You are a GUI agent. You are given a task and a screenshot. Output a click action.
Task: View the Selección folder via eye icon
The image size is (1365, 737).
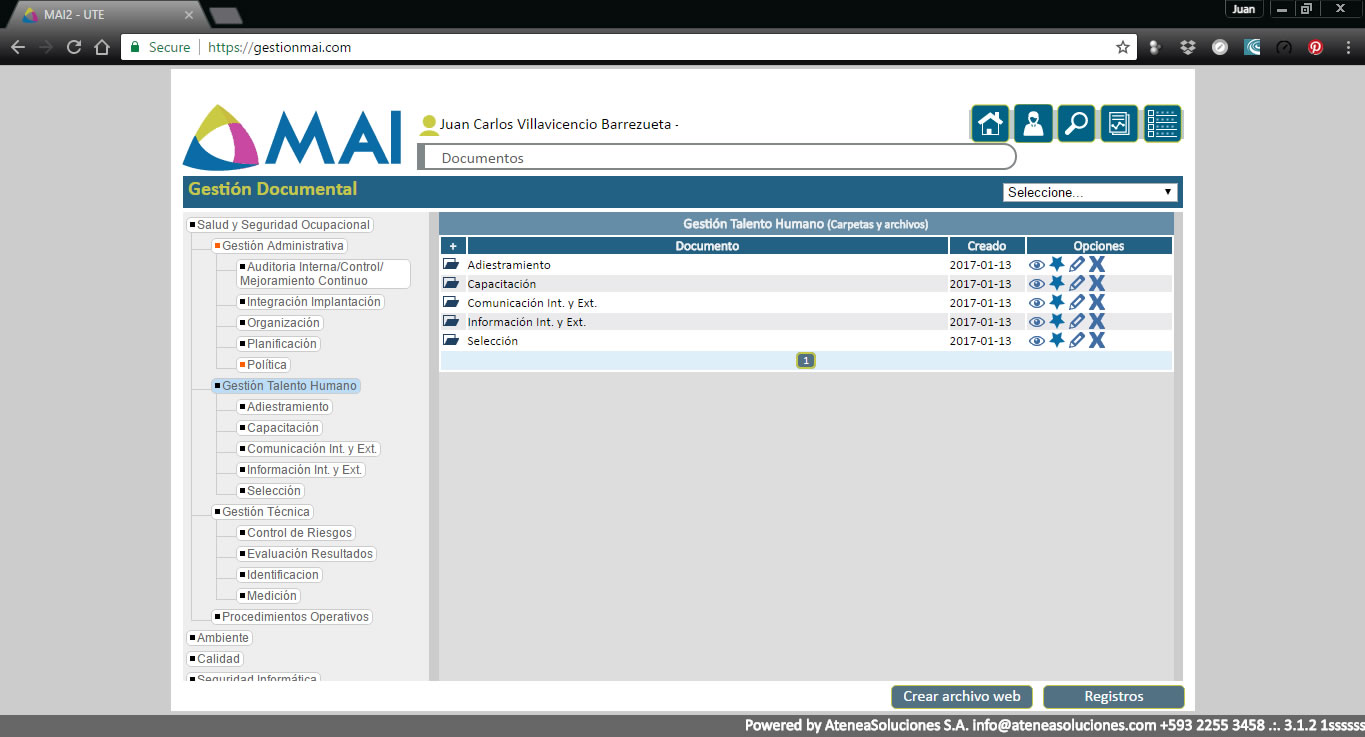click(1036, 341)
